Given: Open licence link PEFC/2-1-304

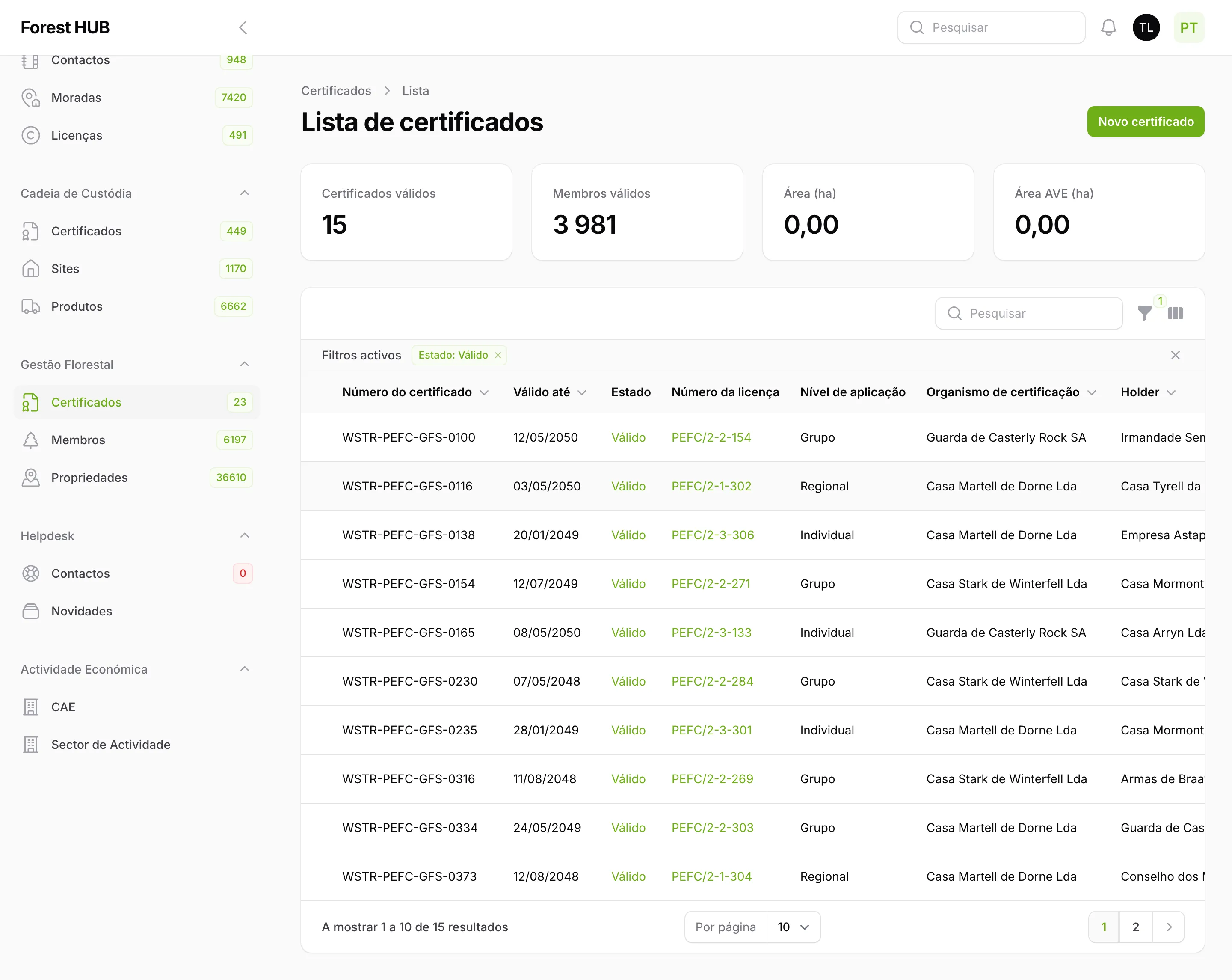Looking at the screenshot, I should point(711,876).
